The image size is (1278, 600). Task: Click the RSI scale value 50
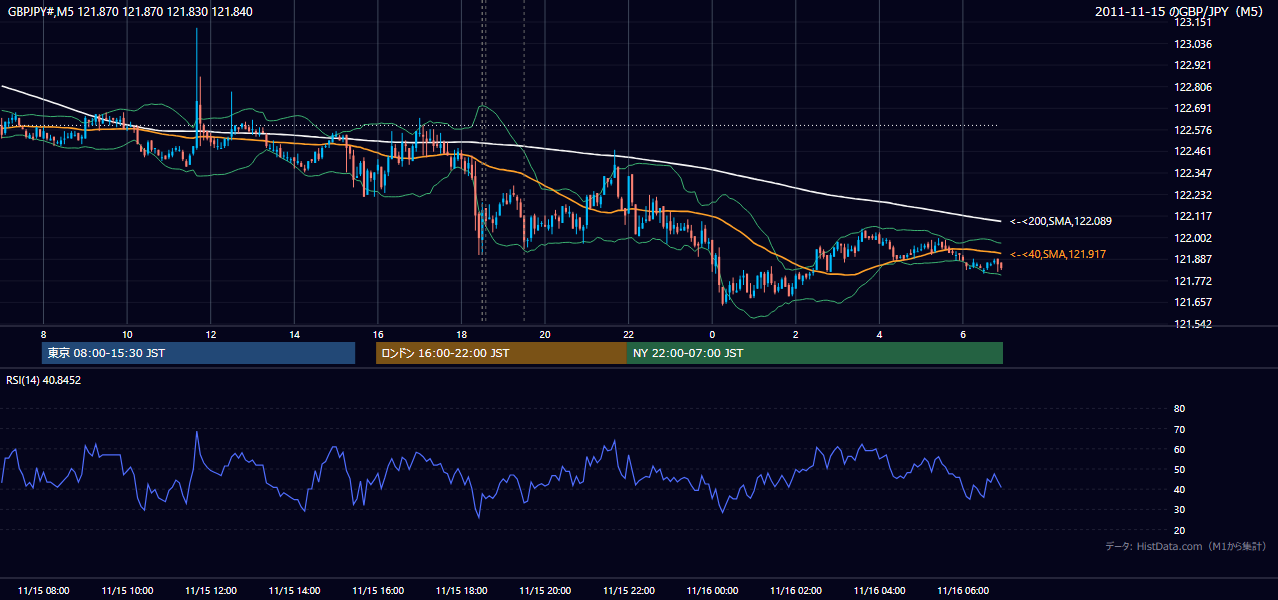click(1179, 469)
